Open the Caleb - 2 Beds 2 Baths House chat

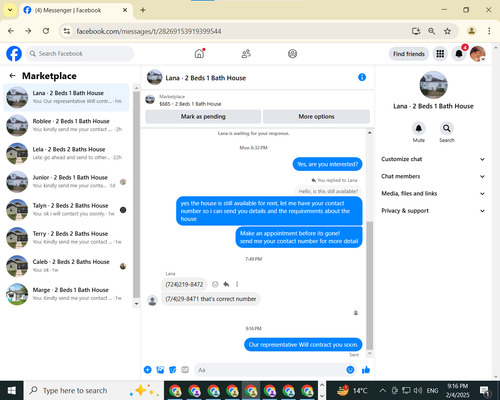66,266
